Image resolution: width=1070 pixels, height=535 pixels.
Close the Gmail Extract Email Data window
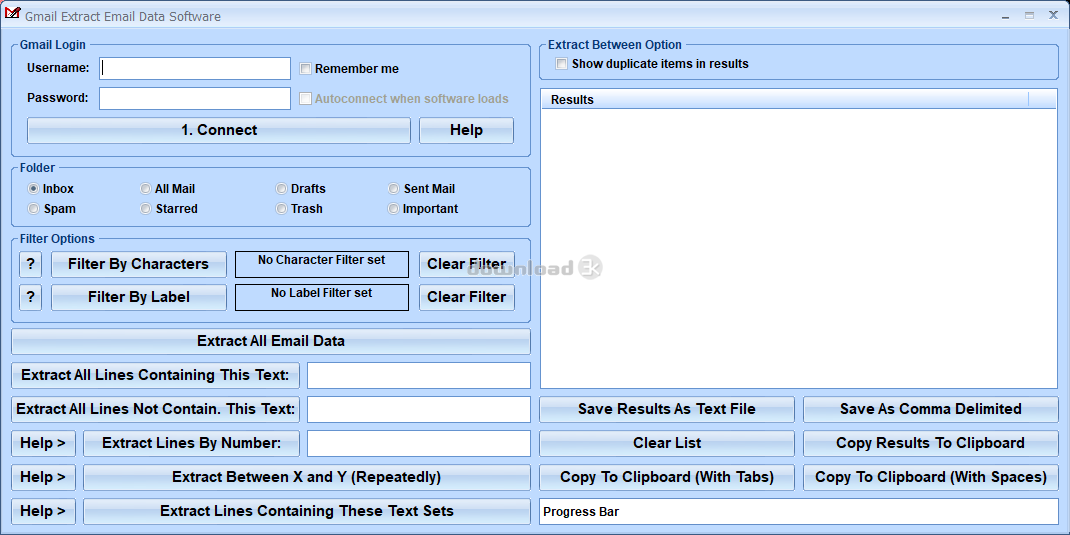coord(1053,16)
